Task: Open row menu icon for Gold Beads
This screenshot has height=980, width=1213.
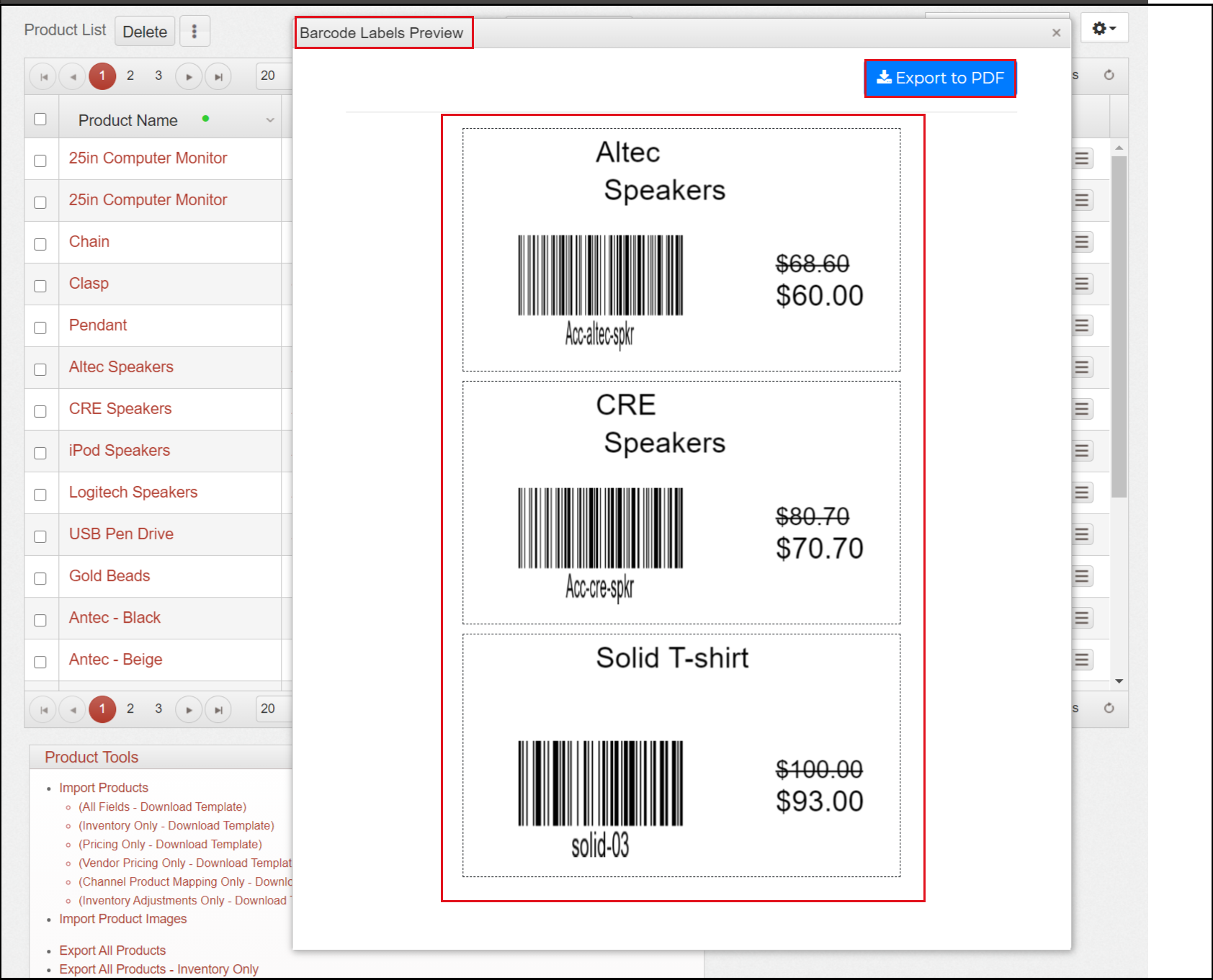Action: click(1082, 576)
